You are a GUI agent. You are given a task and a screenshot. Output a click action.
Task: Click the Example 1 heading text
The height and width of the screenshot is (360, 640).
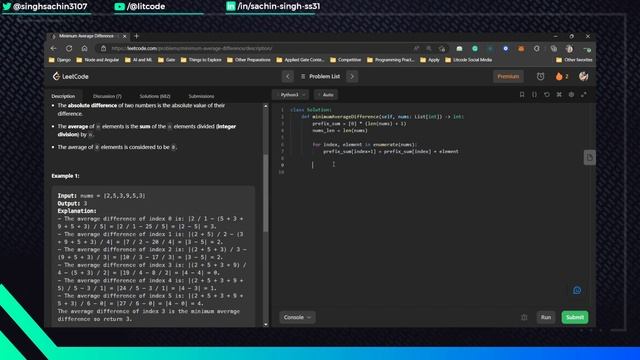[65, 176]
